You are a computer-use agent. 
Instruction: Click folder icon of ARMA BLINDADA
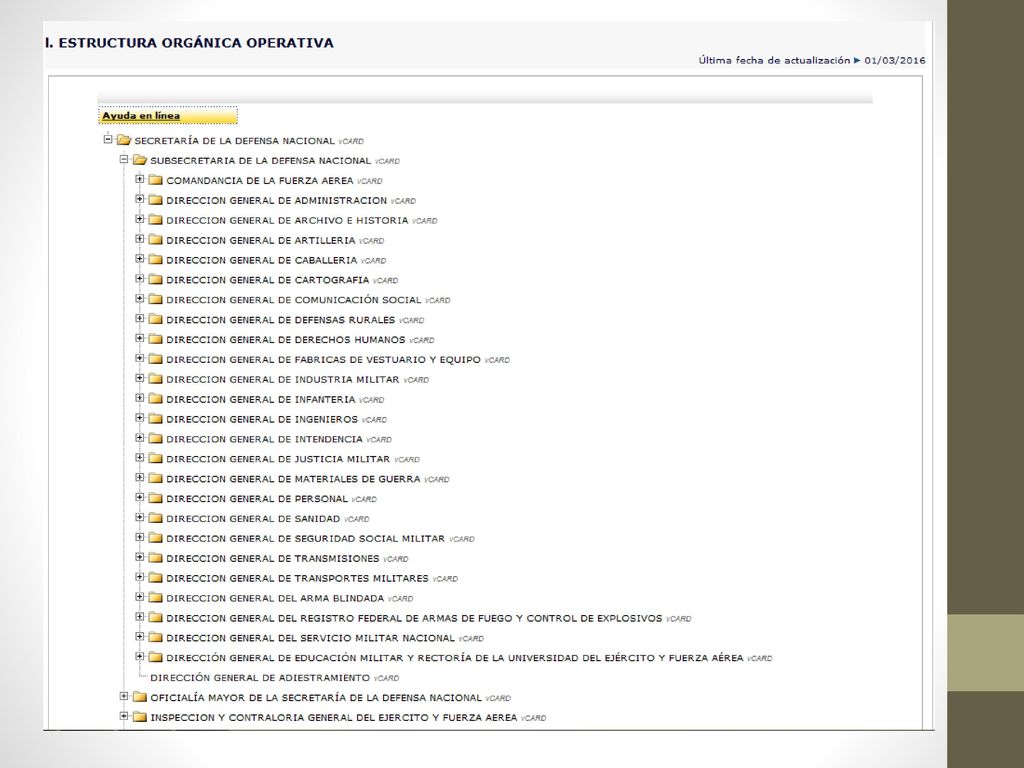(155, 598)
